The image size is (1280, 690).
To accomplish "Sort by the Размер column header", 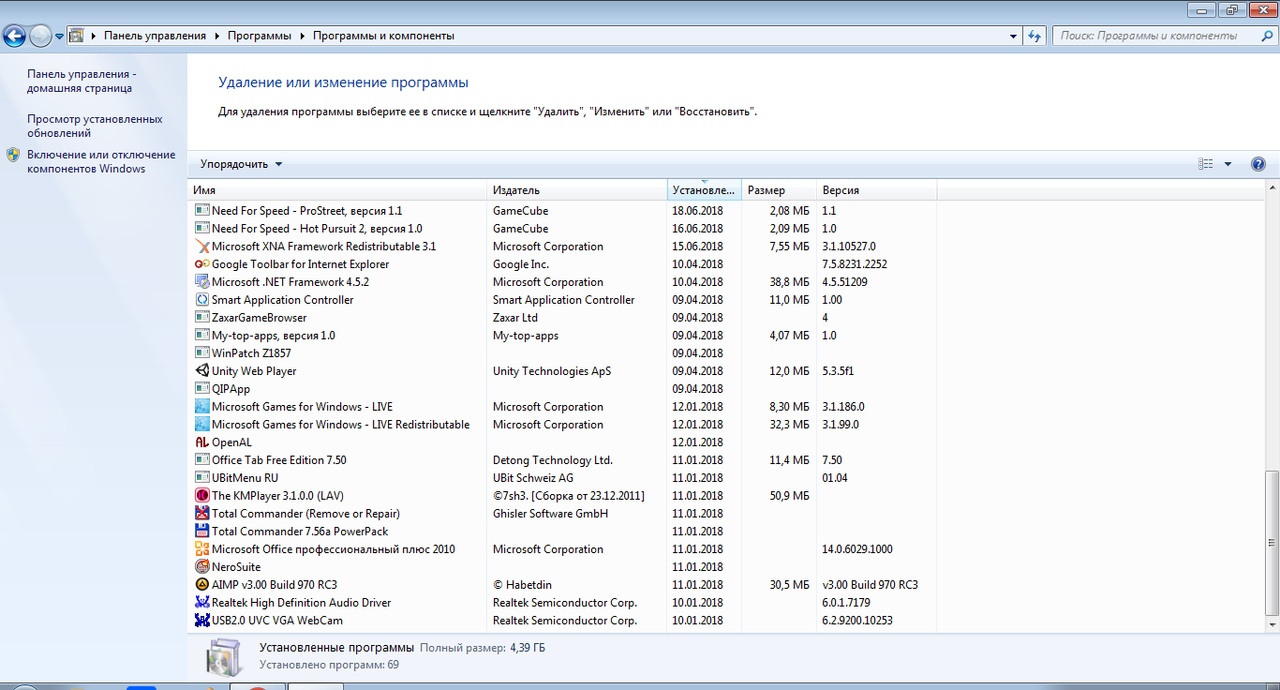I will point(779,190).
